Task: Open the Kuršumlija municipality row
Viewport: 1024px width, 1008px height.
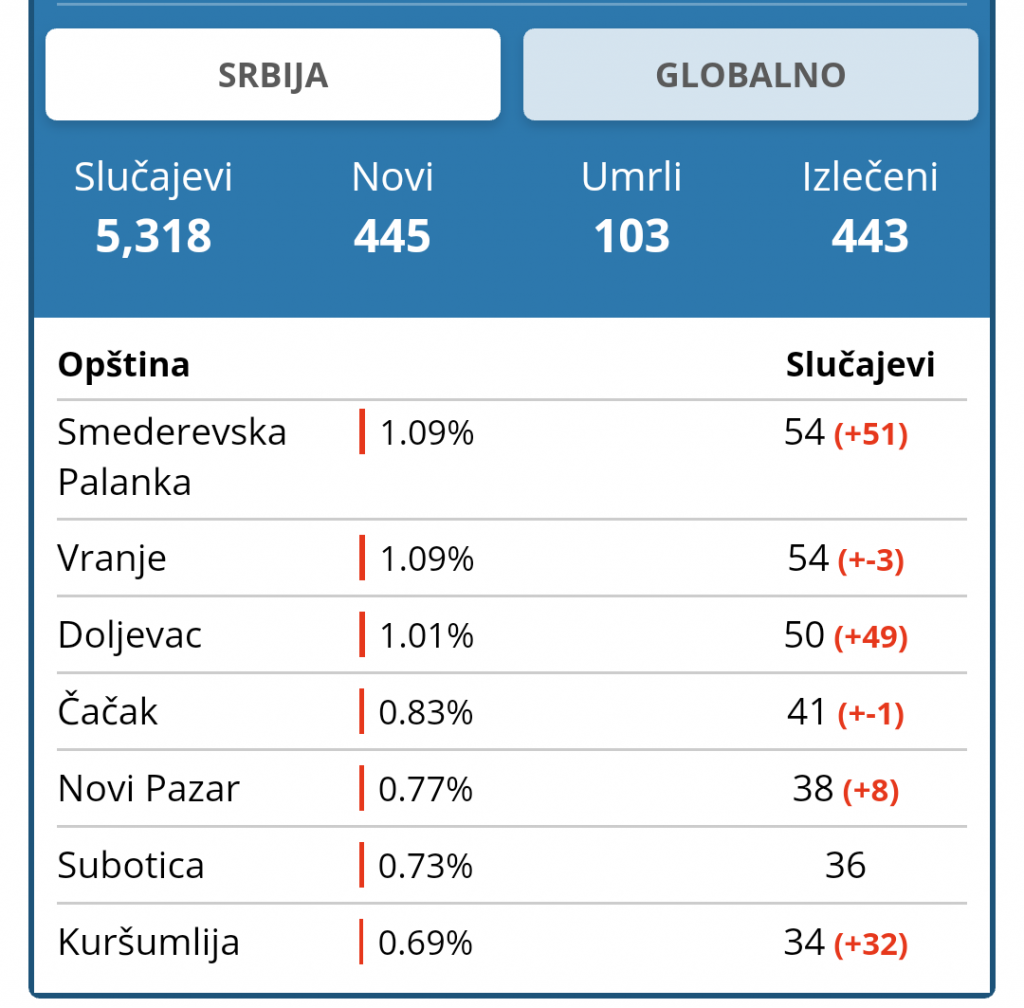Action: (x=512, y=942)
